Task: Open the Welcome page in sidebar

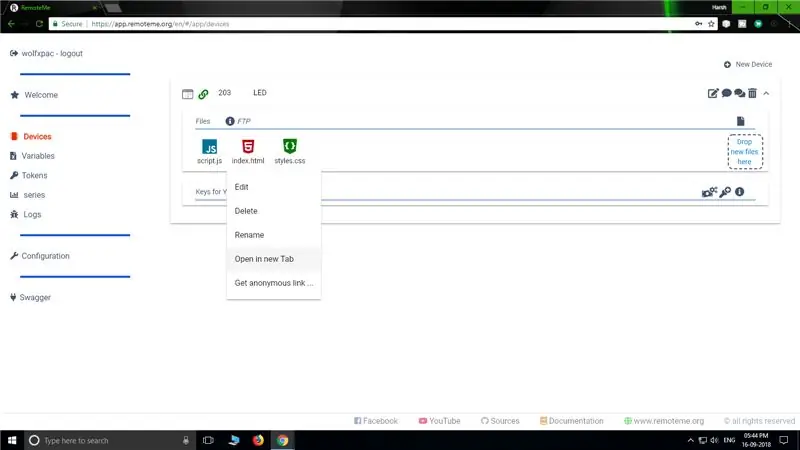Action: (x=34, y=95)
